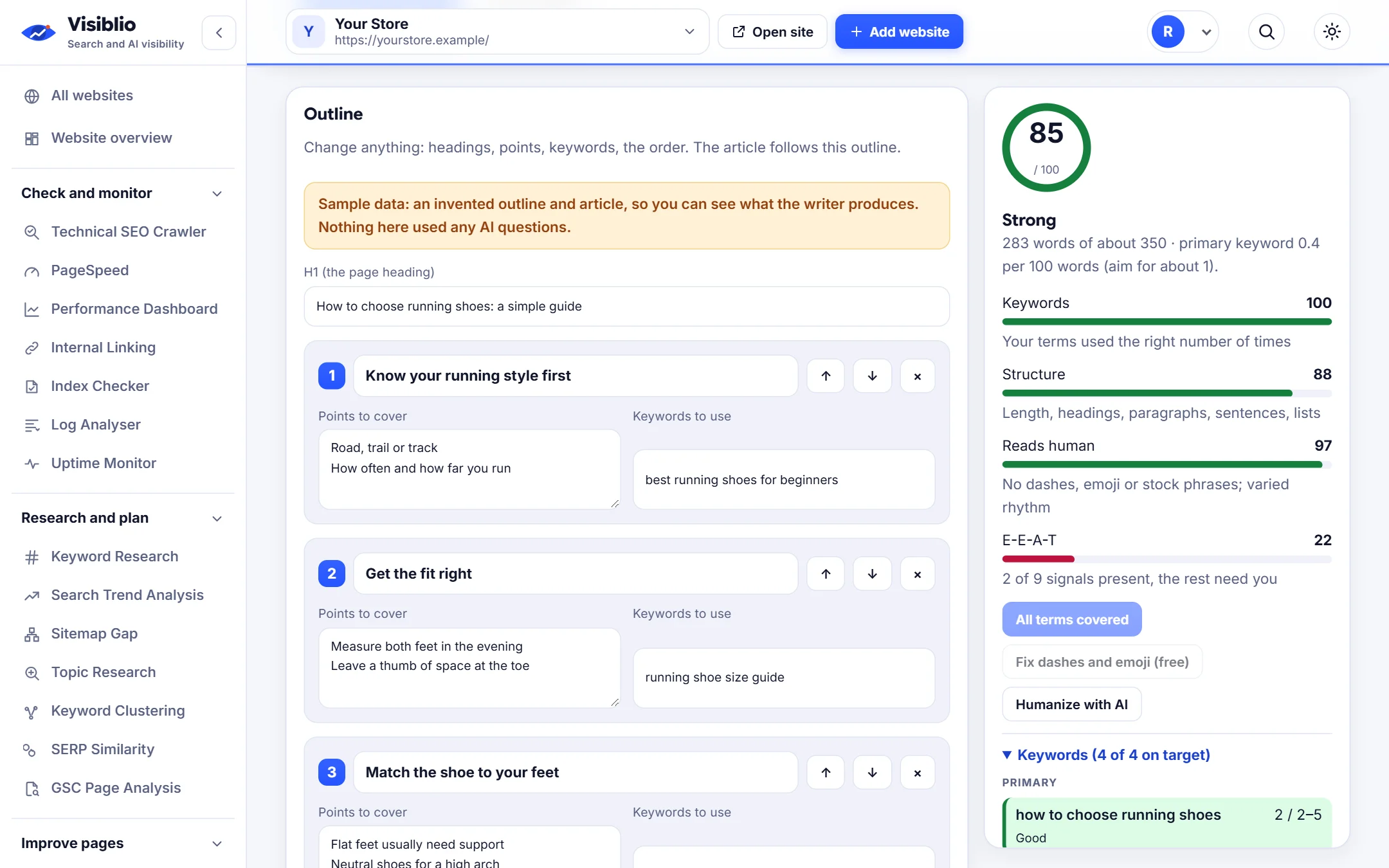
Task: Collapse the sidebar with the back chevron
Action: [219, 32]
